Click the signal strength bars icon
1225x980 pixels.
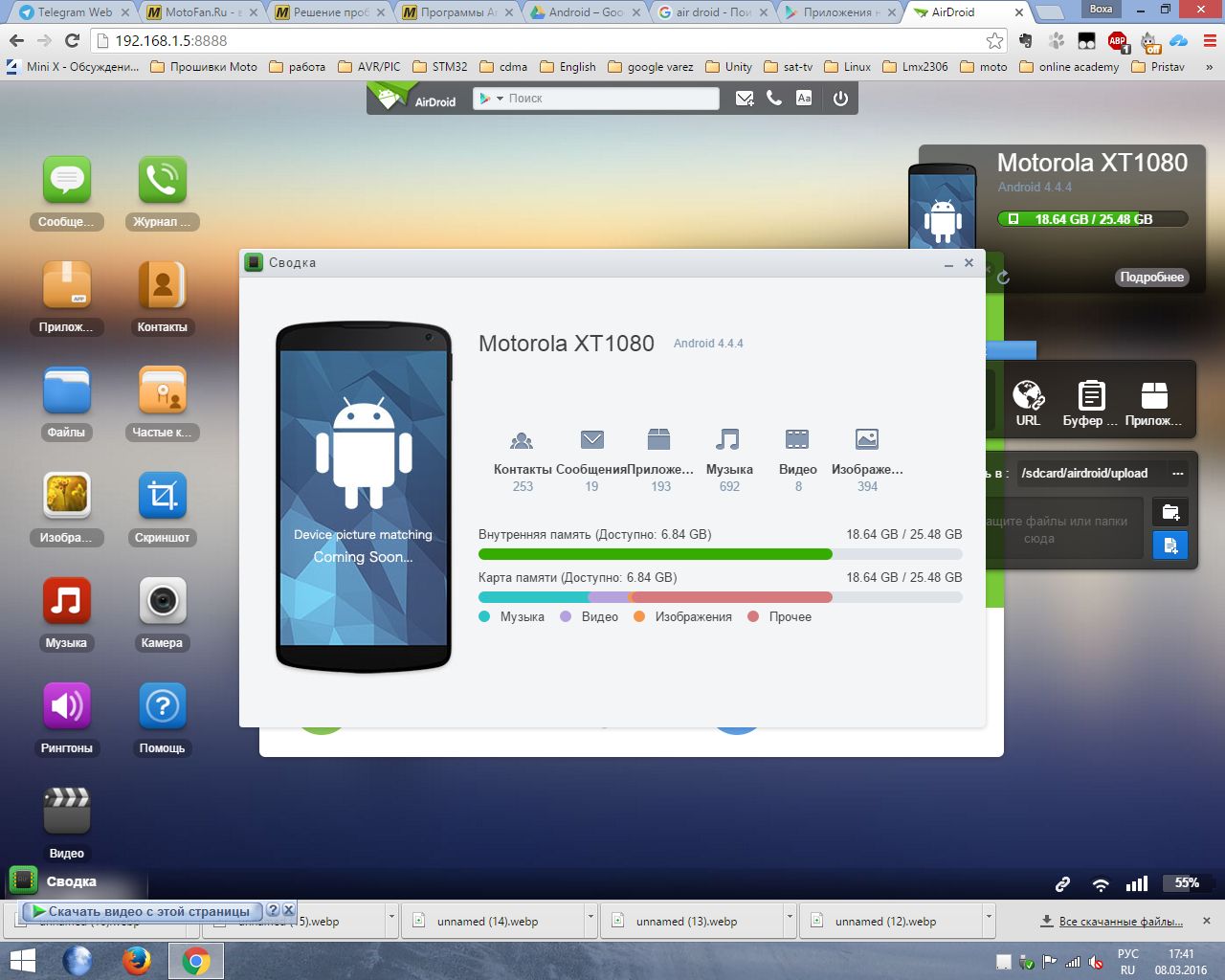coord(1137,883)
